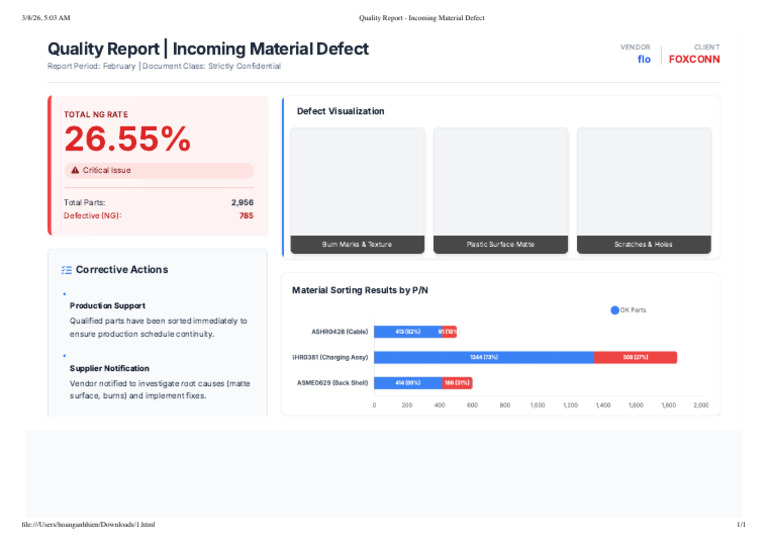Click the Document Class: Strictly Confidential text
The height and width of the screenshot is (543, 768).
212,66
